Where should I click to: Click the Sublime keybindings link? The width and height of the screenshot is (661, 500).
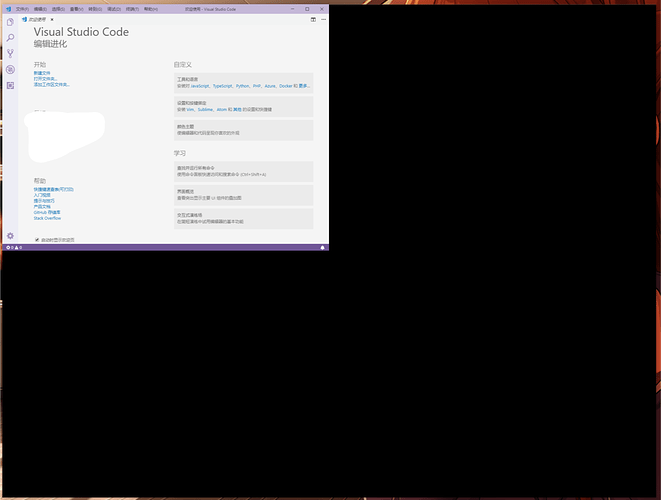(x=205, y=110)
